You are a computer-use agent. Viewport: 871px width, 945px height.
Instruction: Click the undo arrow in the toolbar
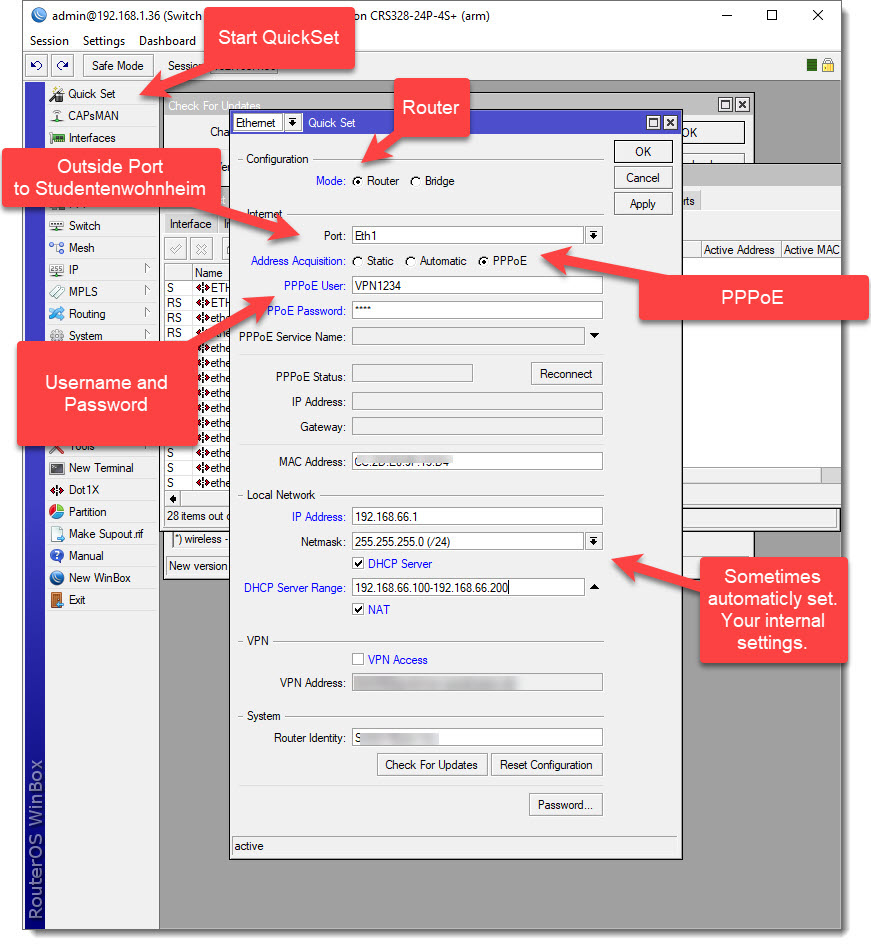coord(37,66)
